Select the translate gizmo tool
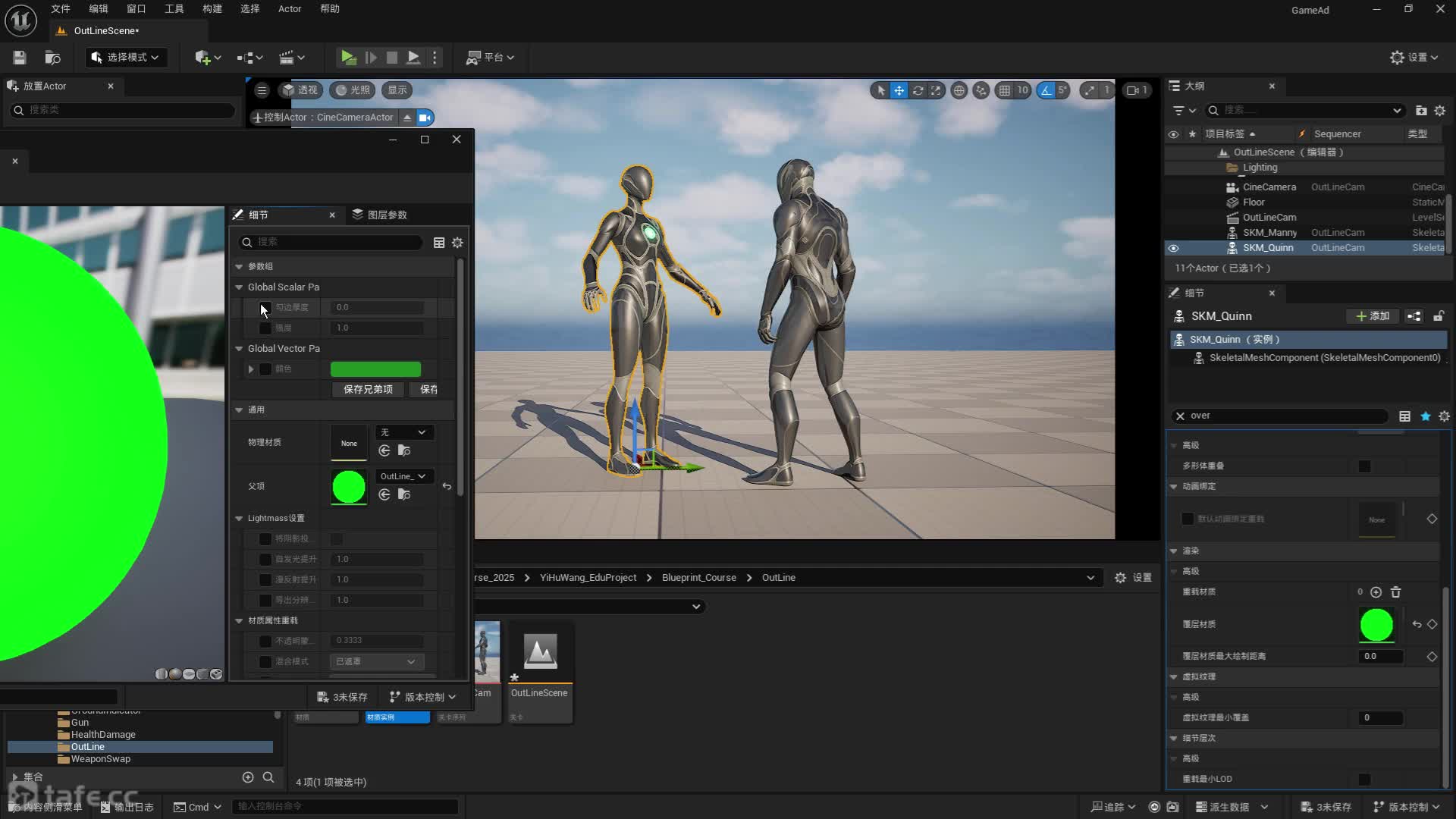1456x819 pixels. (899, 90)
